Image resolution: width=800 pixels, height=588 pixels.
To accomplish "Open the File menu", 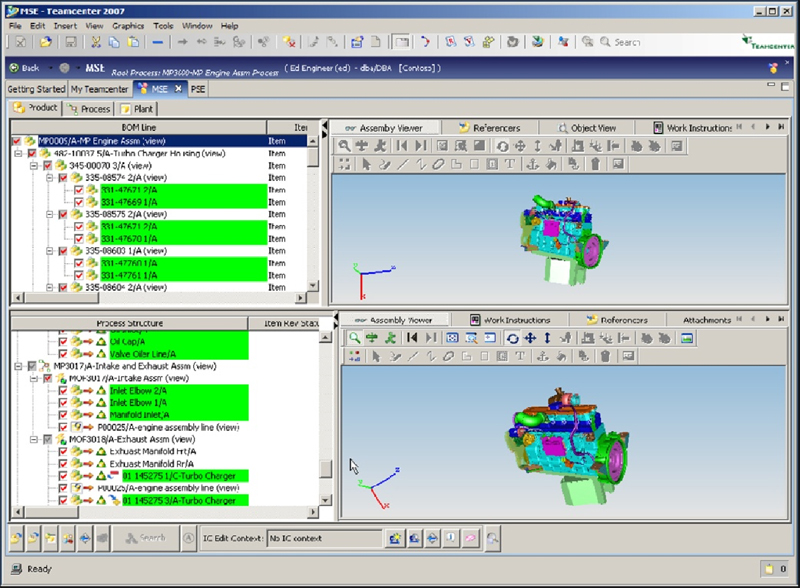I will 15,26.
